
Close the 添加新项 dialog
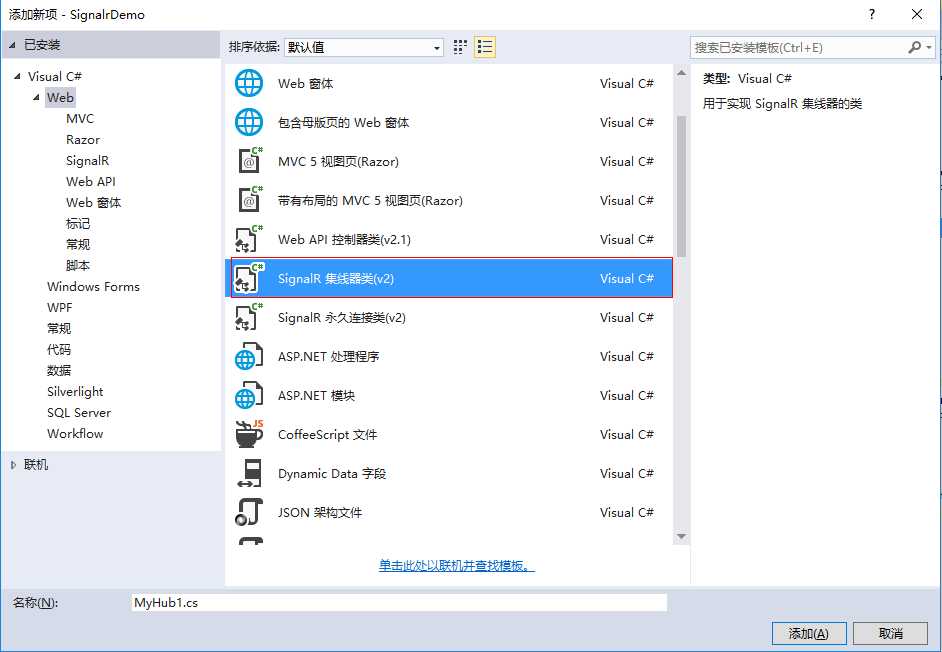click(x=917, y=14)
